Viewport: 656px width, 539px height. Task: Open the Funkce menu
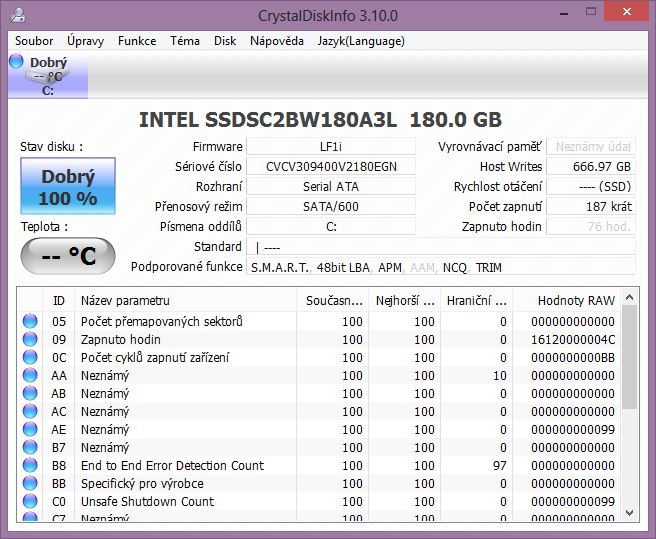pos(137,41)
